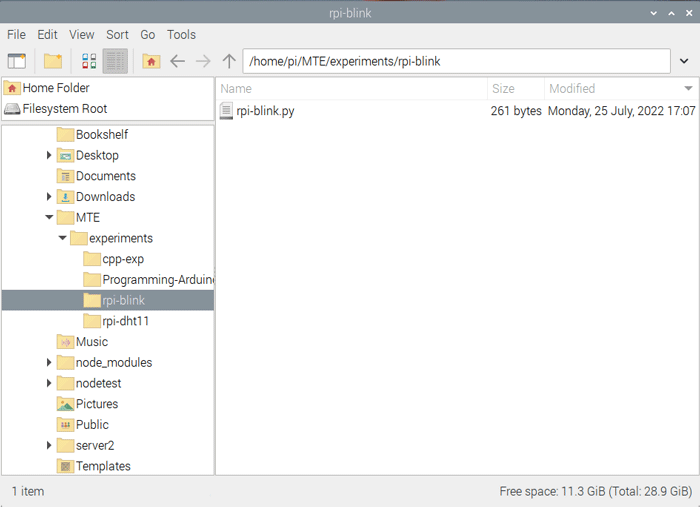Collapse the MTE tree node
700x507 pixels.
coord(49,217)
